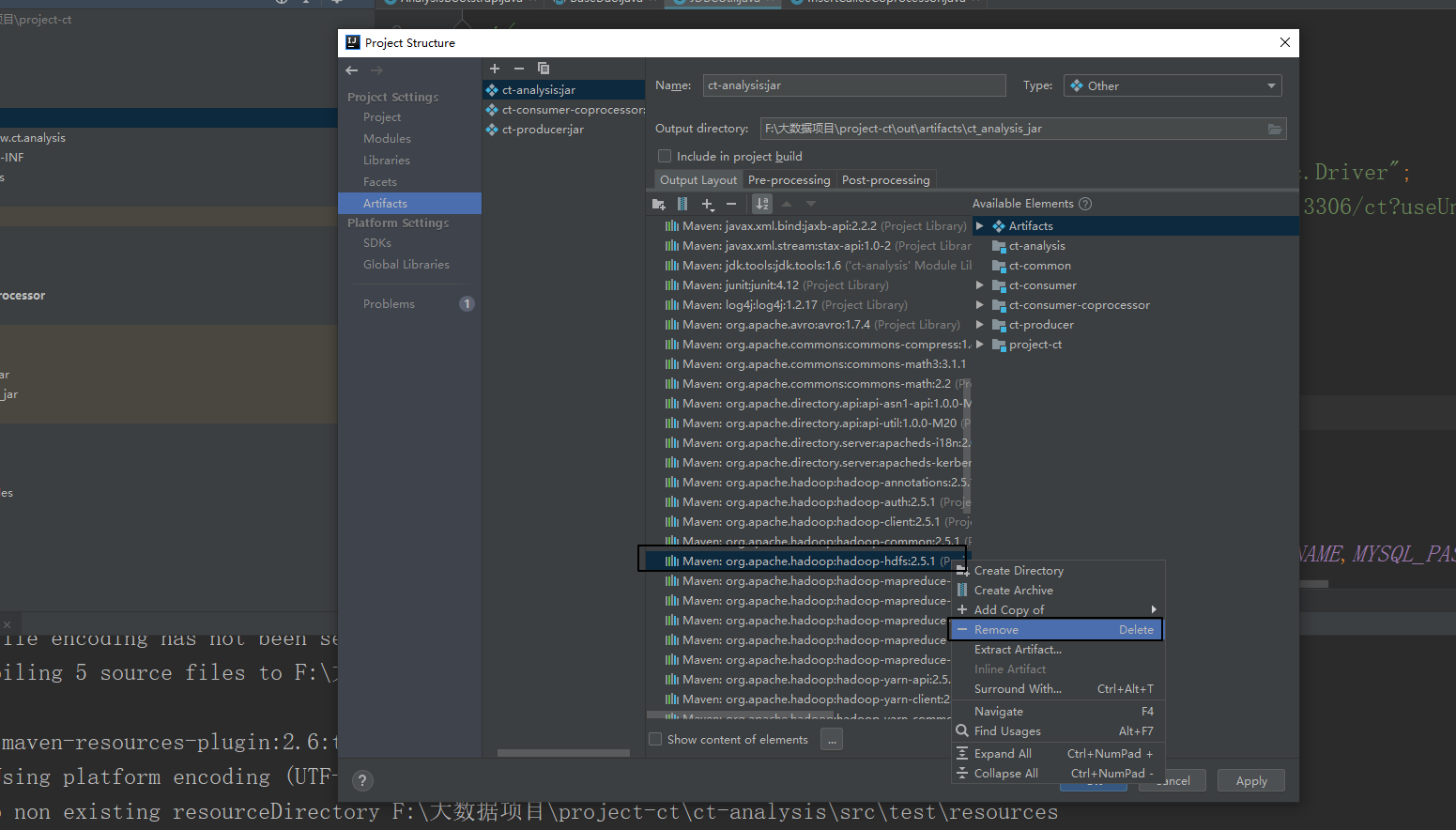This screenshot has width=1456, height=830.
Task: Toggle the Available Elements help bubble
Action: tap(1086, 204)
